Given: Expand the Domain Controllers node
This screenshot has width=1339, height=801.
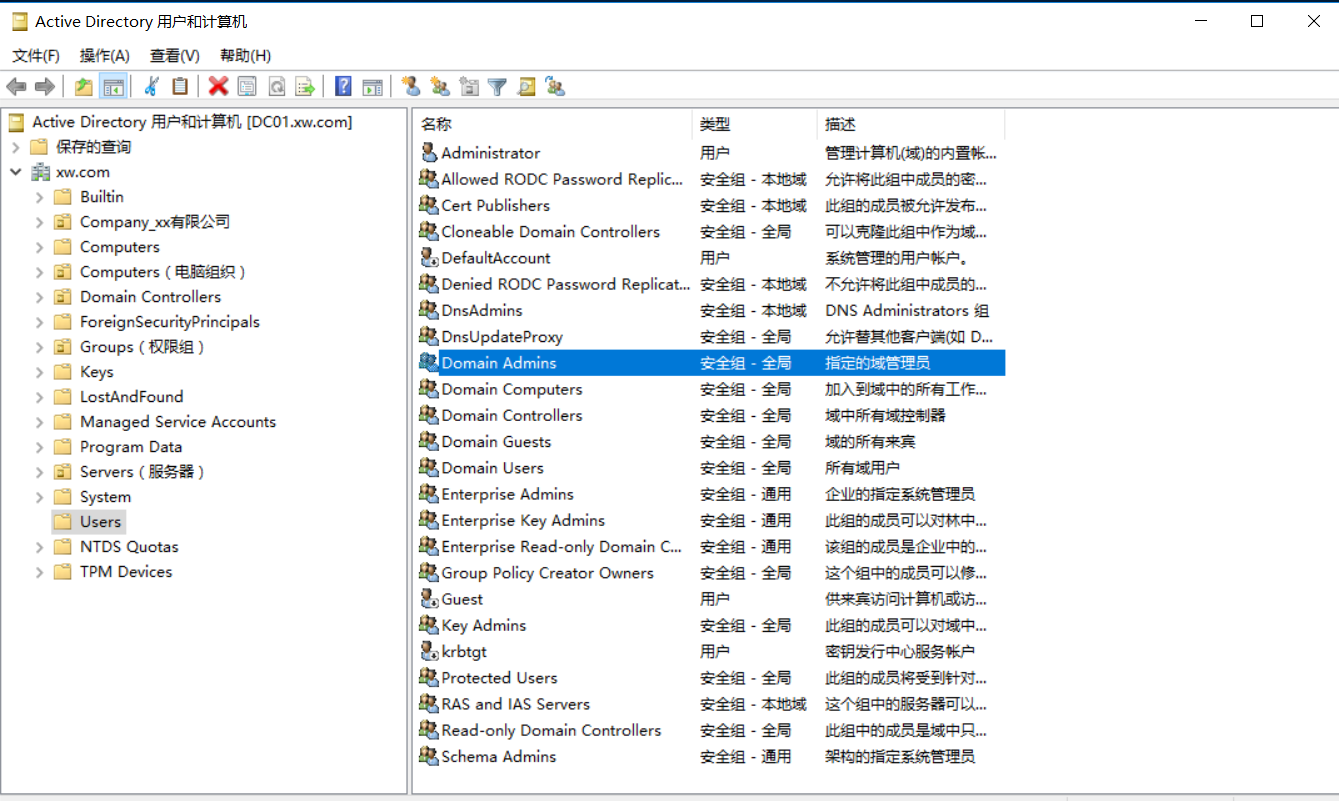Looking at the screenshot, I should click(40, 297).
